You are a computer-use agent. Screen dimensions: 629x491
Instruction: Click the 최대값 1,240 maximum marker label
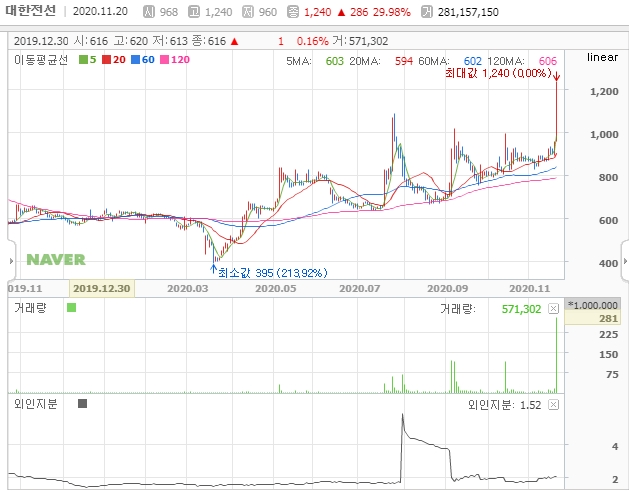point(497,73)
